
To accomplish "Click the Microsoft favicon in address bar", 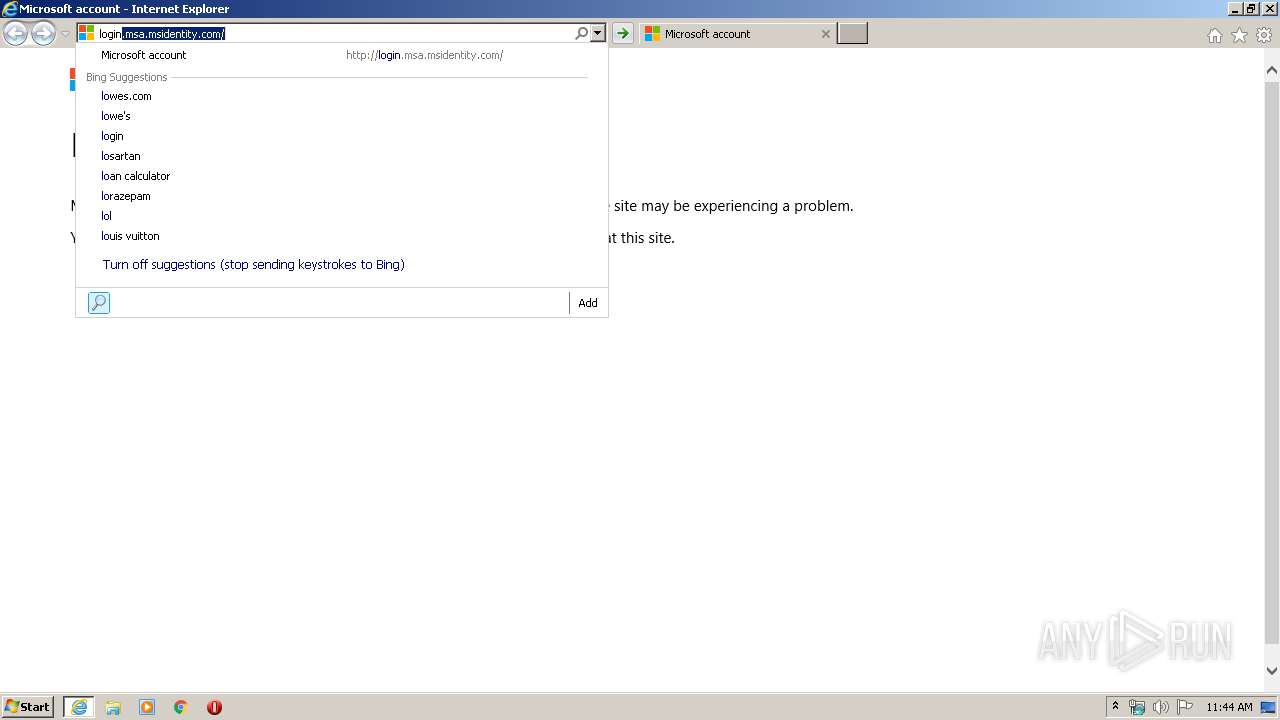I will (x=87, y=34).
